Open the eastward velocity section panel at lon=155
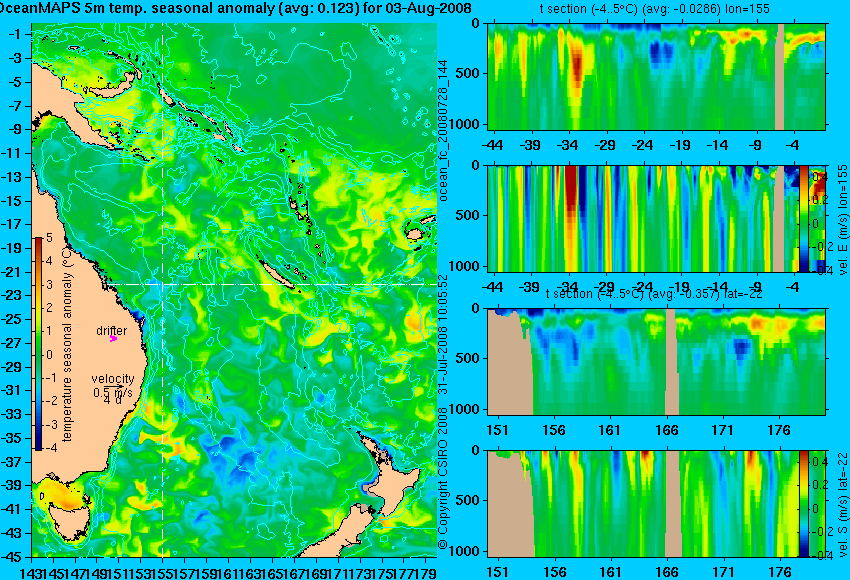The image size is (850, 580). (656, 218)
